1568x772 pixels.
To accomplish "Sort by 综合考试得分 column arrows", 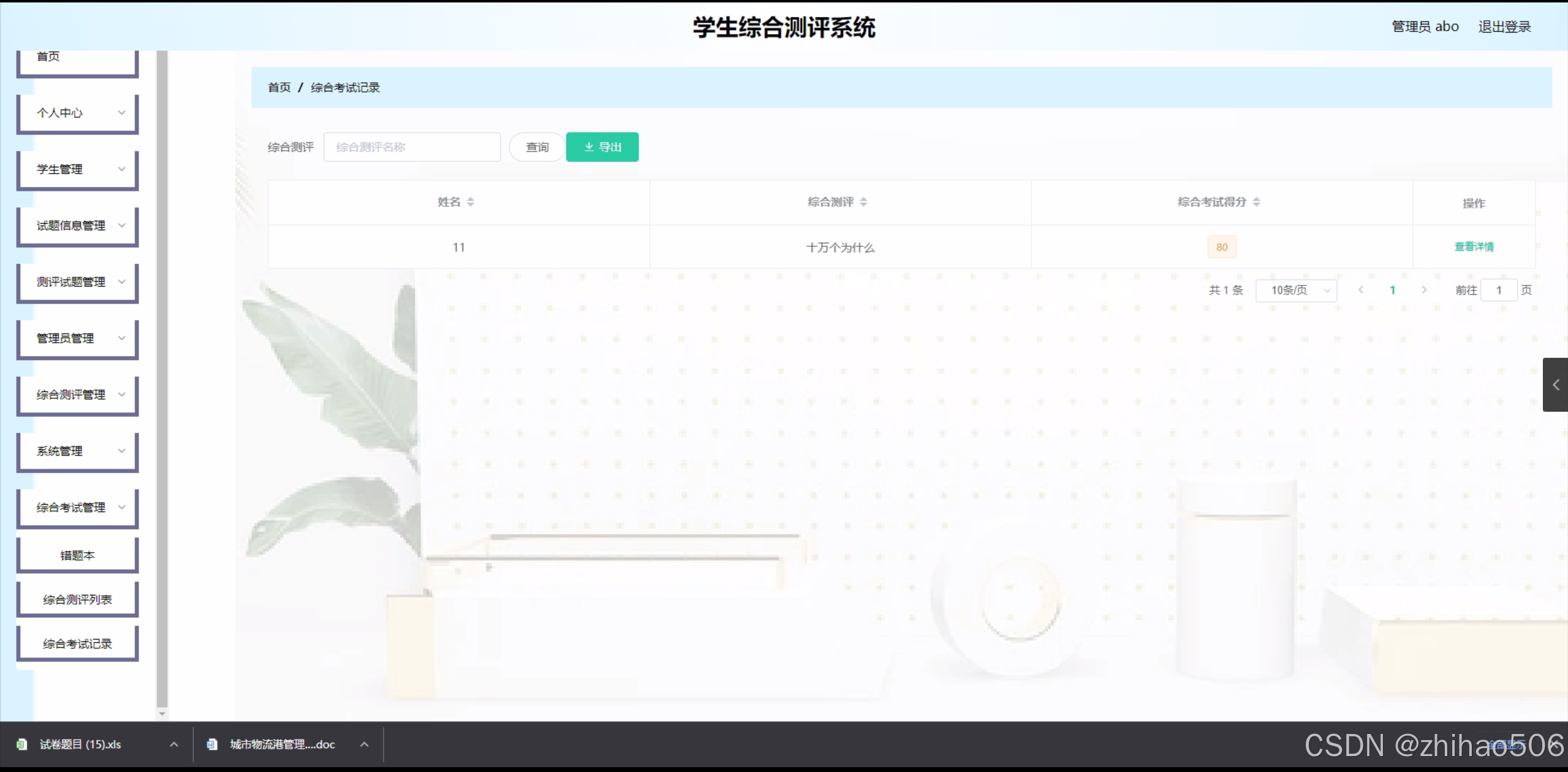I will (1256, 202).
